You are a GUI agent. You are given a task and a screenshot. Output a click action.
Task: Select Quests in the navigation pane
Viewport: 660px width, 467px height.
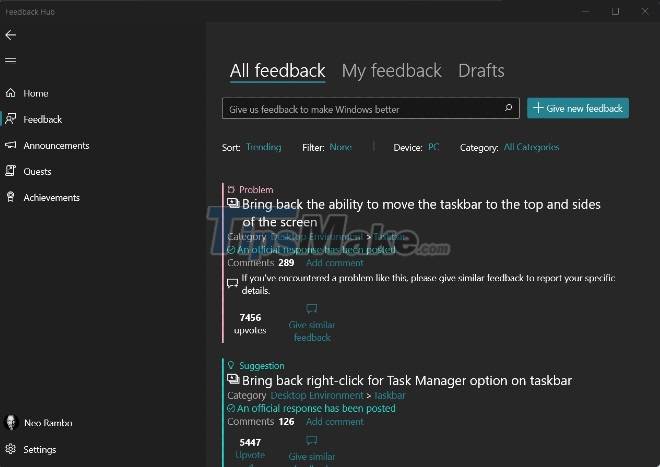pos(37,171)
